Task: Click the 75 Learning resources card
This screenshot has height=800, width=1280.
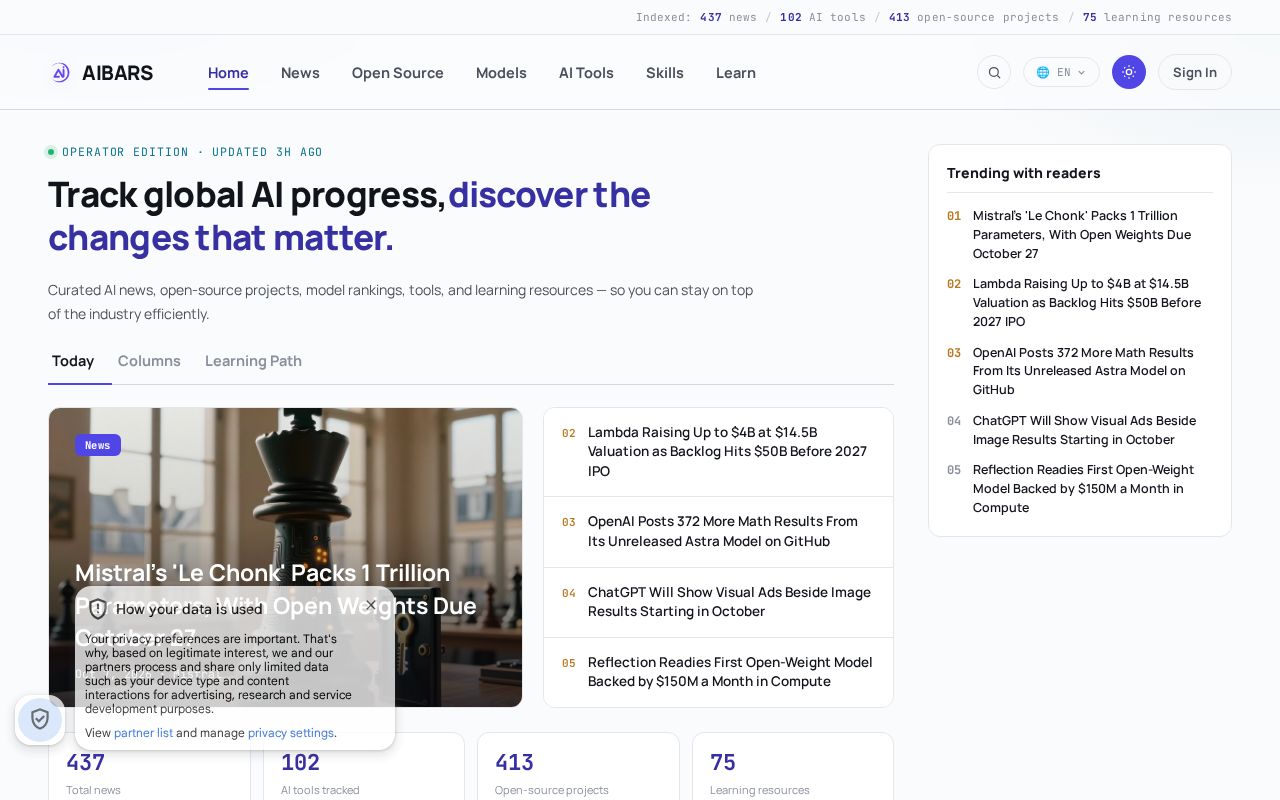Action: [793, 767]
